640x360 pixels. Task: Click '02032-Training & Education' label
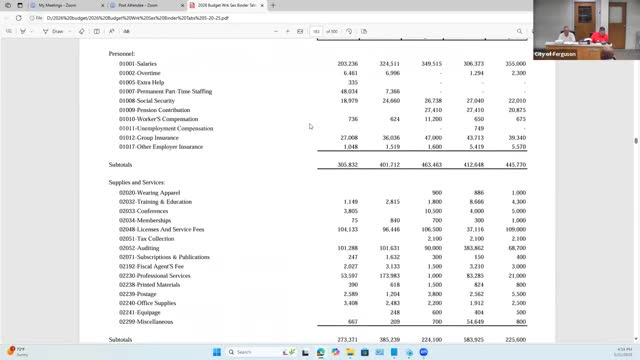point(155,202)
